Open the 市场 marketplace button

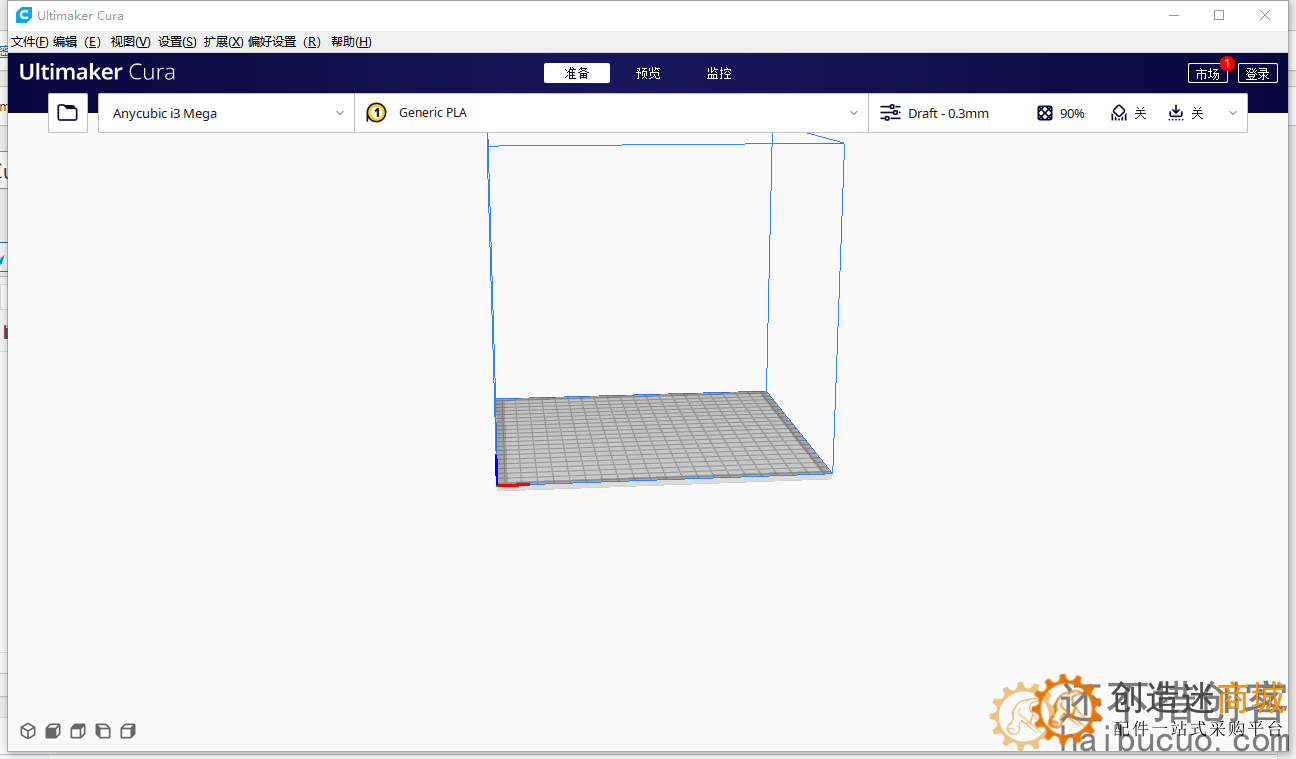1208,73
